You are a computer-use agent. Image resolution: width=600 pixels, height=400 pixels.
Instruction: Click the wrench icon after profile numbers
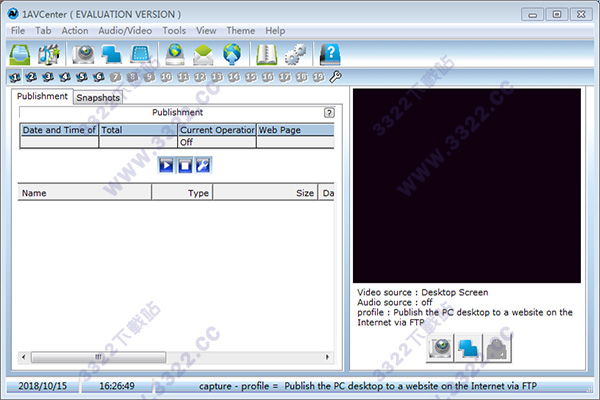click(335, 77)
